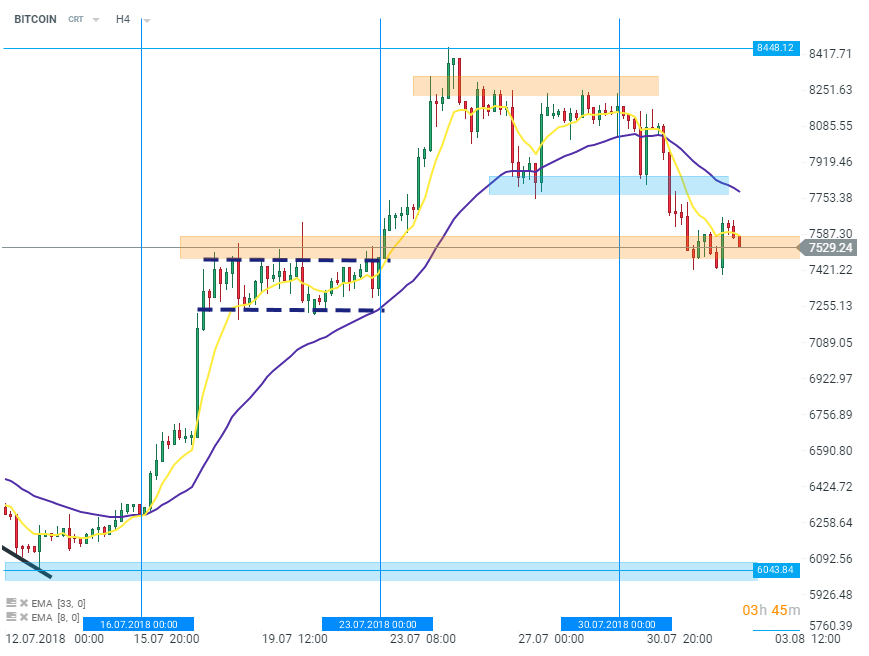Click the current price tag 7529.24

(830, 248)
